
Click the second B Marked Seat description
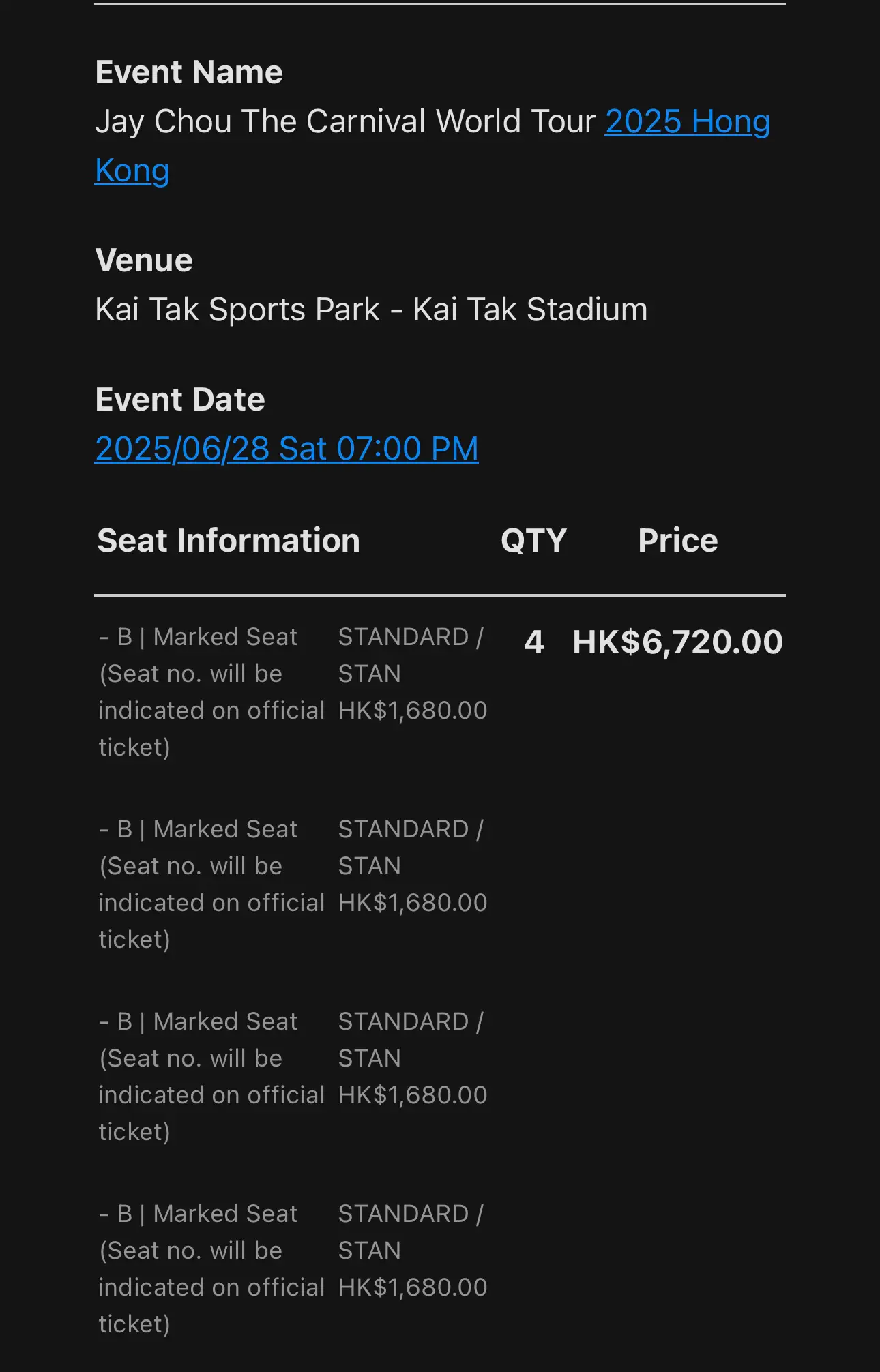click(x=211, y=884)
